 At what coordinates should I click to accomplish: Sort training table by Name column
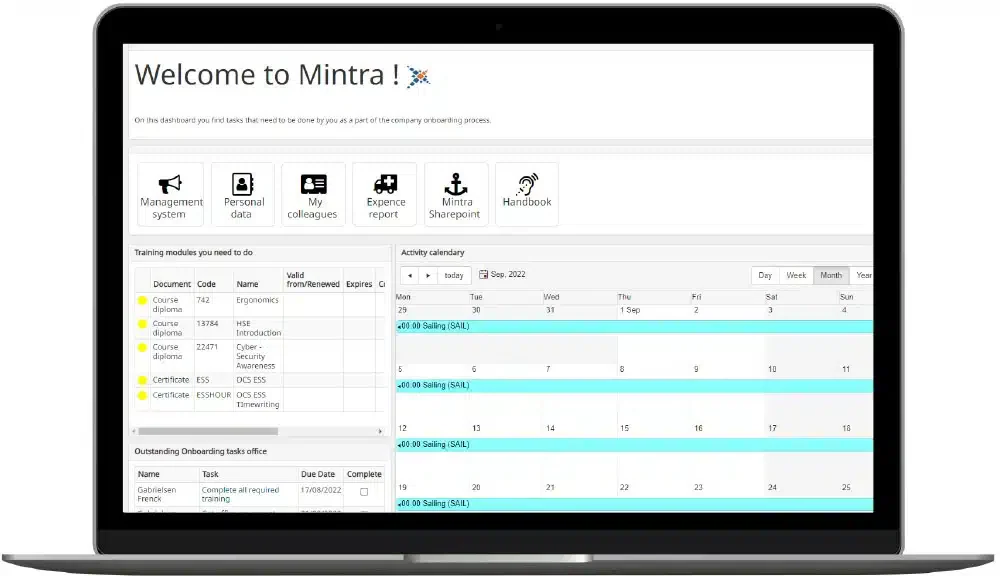click(x=247, y=284)
